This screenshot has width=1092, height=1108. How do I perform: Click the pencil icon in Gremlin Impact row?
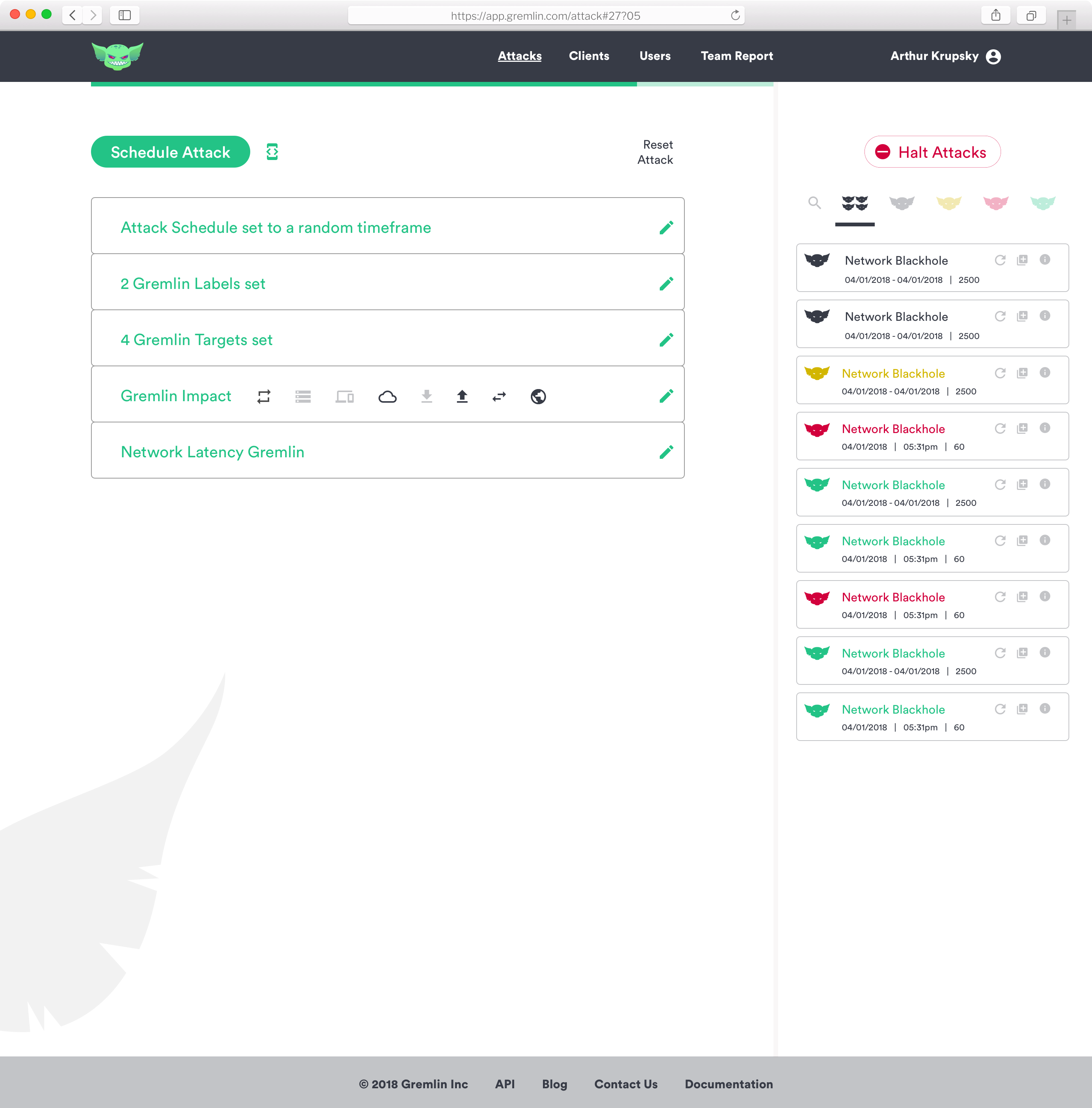(666, 396)
